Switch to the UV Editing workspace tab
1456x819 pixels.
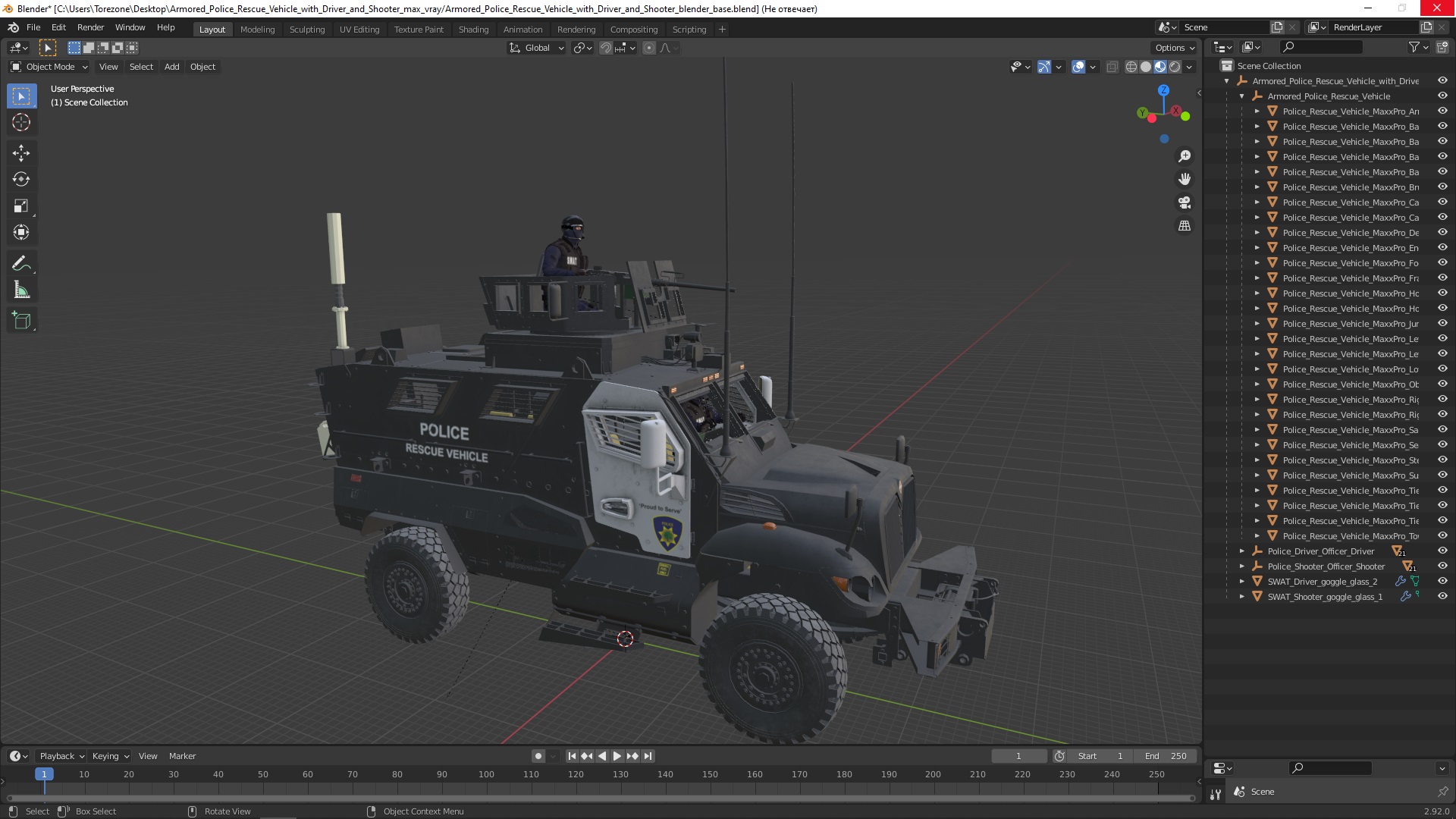coord(359,30)
